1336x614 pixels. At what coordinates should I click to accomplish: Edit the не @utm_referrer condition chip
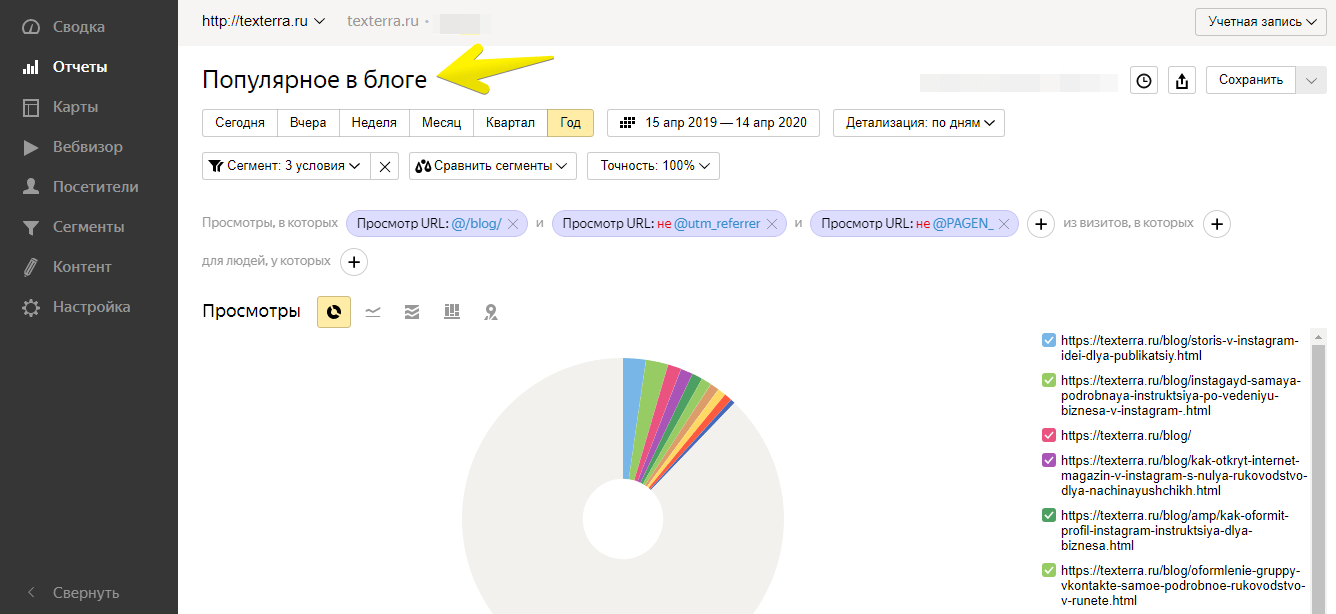point(661,224)
